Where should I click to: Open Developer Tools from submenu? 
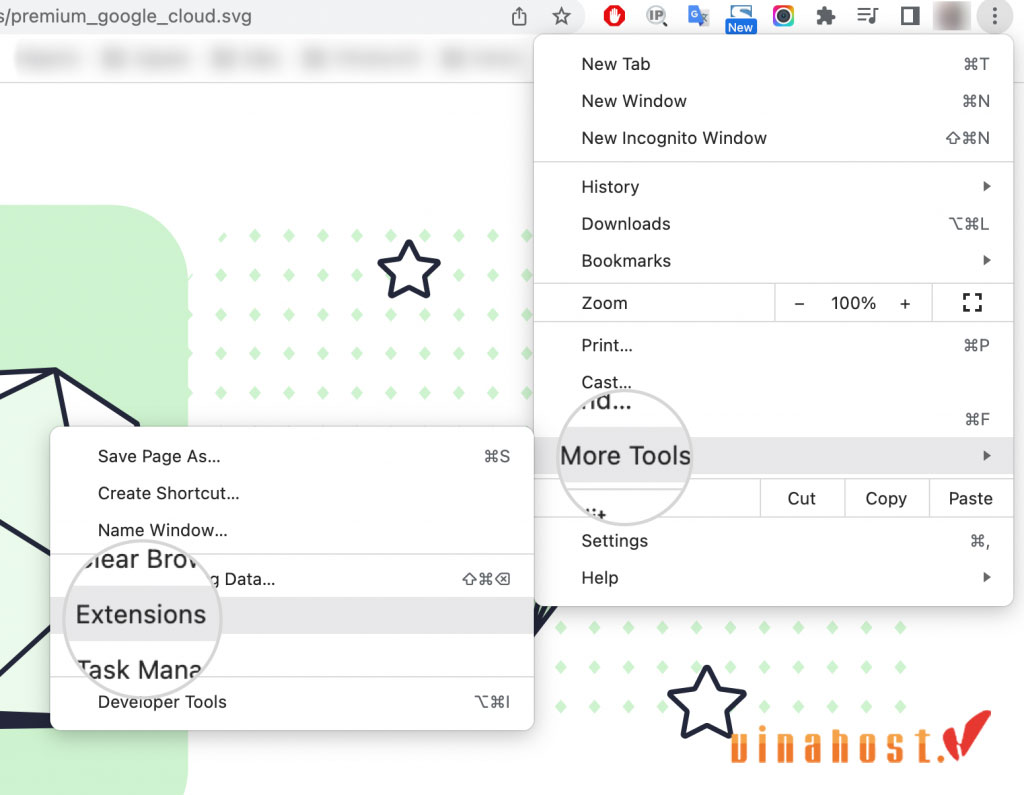292,702
